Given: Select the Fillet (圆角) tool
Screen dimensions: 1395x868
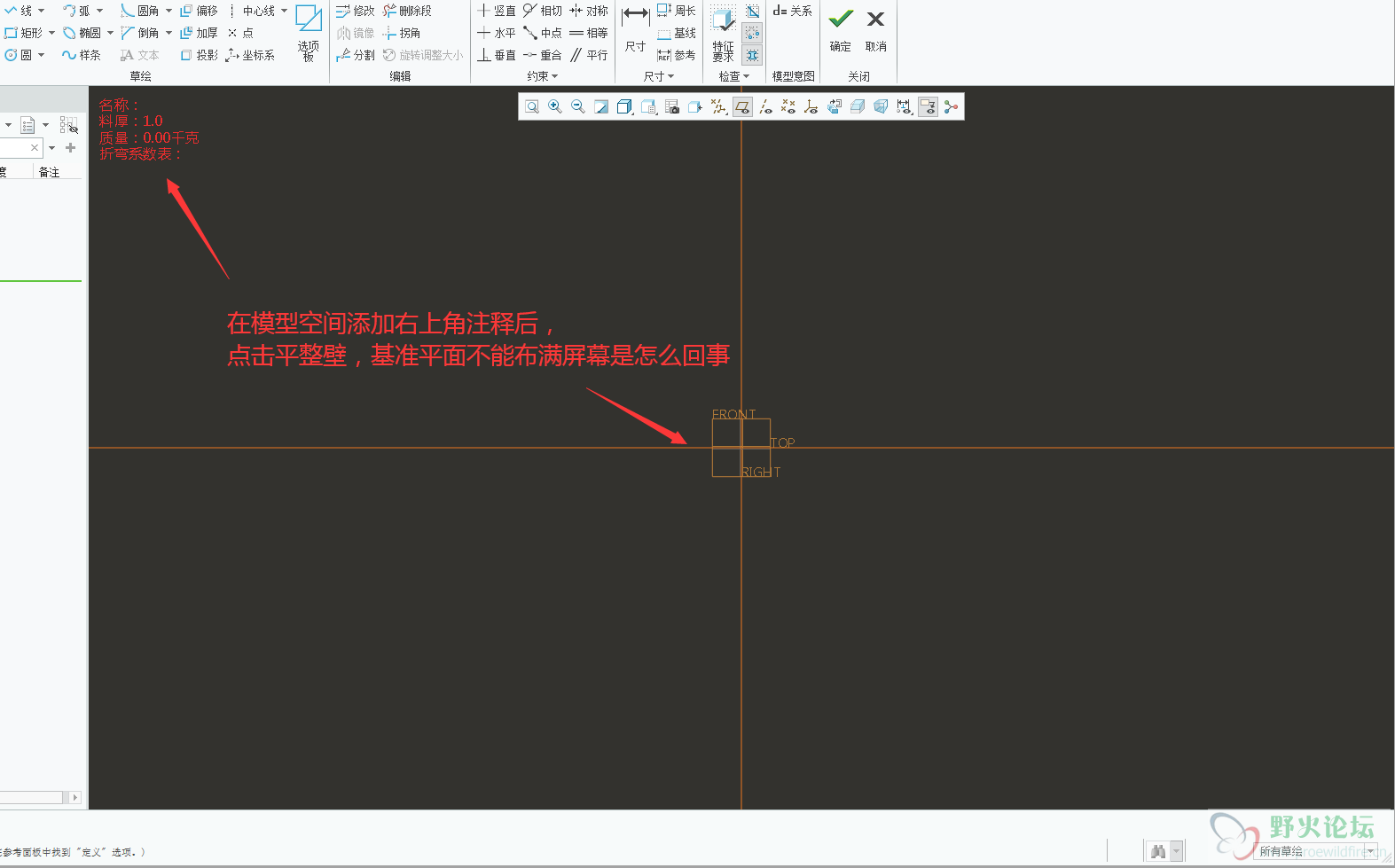Looking at the screenshot, I should point(140,11).
